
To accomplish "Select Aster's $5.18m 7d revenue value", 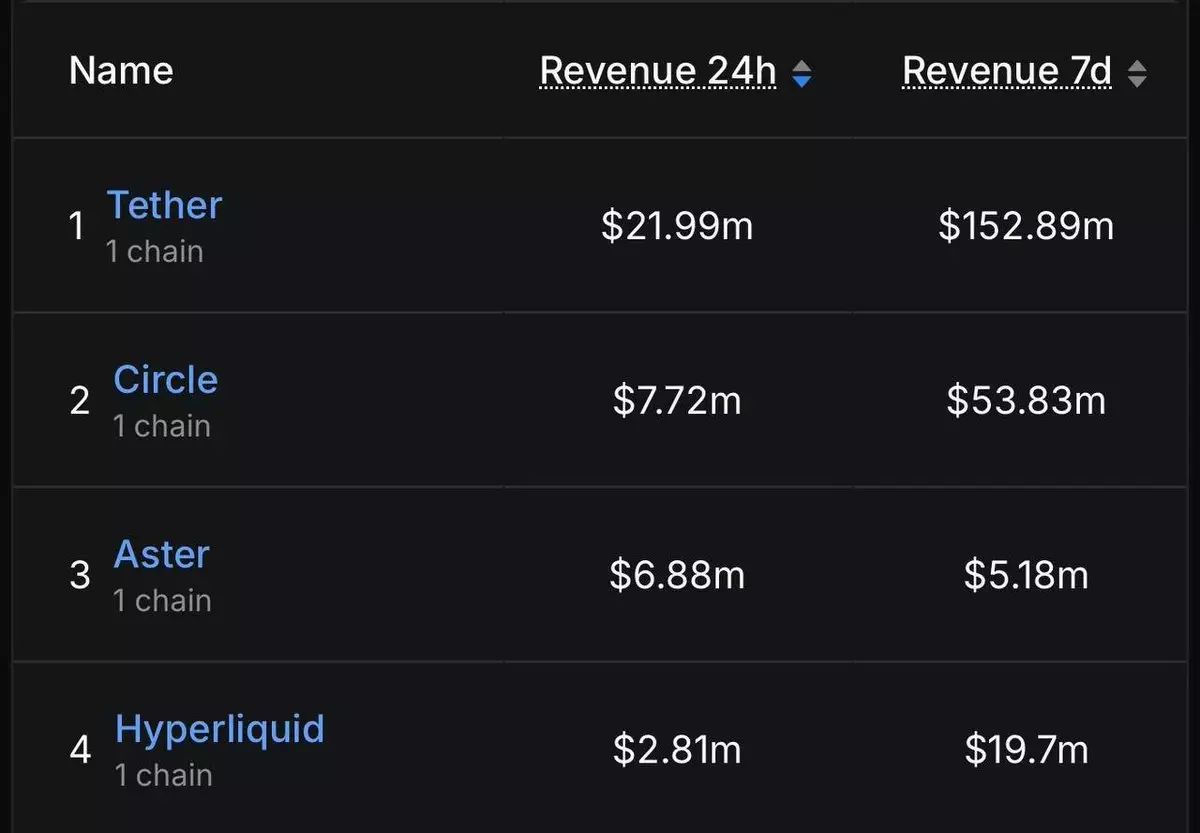I will click(x=1026, y=575).
